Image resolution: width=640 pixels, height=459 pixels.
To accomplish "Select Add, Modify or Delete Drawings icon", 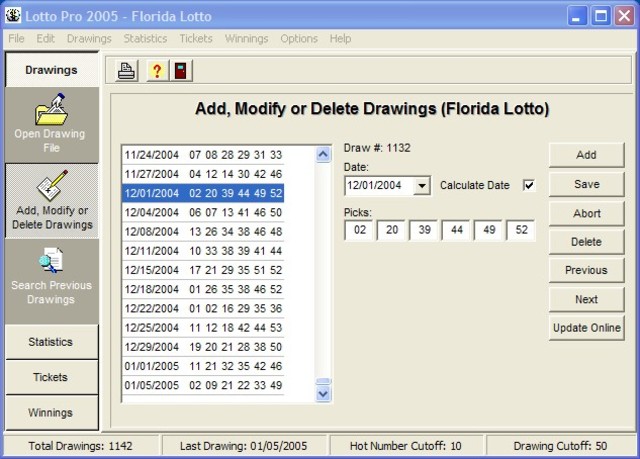I will click(x=52, y=186).
